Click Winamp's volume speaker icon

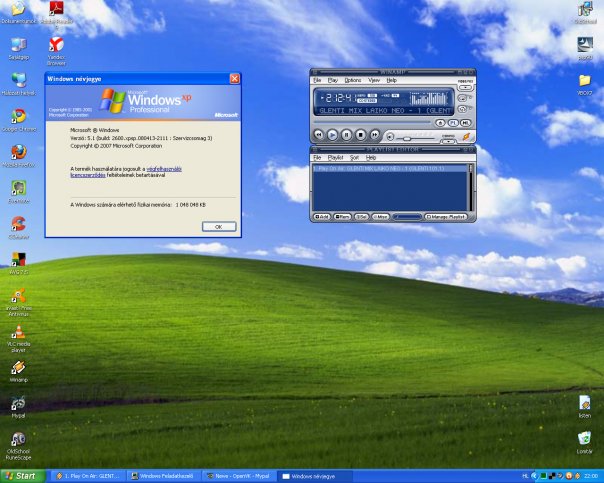[x=390, y=137]
